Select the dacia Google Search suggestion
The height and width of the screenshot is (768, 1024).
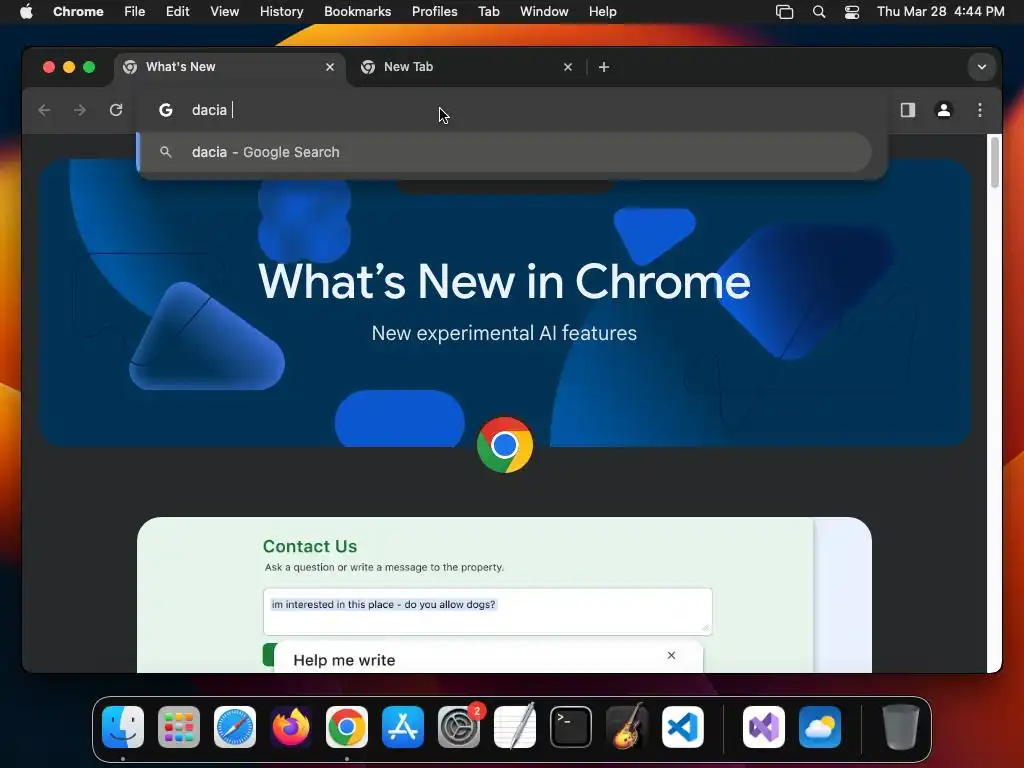[504, 152]
